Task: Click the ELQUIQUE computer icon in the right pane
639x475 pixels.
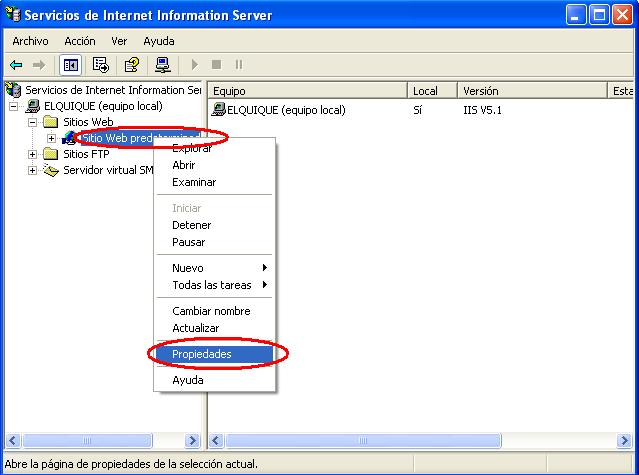Action: [x=218, y=109]
